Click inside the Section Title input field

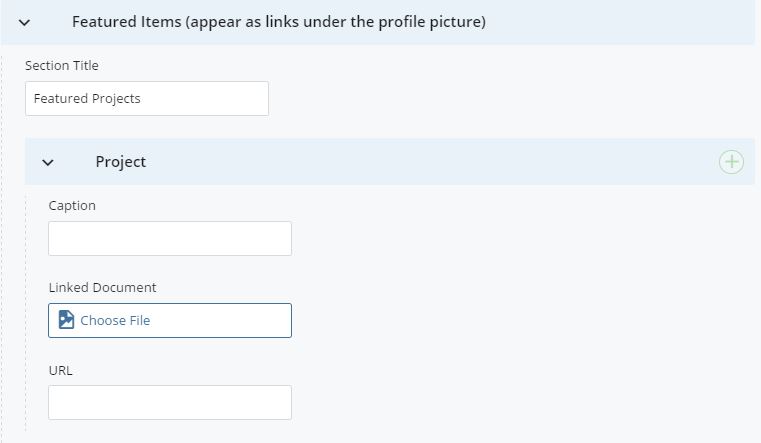[147, 98]
